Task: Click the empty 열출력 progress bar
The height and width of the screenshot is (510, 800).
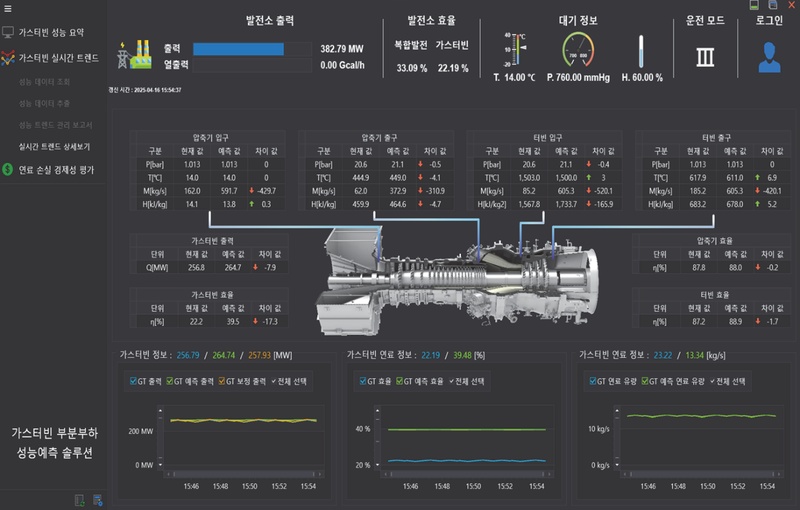Action: pyautogui.click(x=253, y=65)
